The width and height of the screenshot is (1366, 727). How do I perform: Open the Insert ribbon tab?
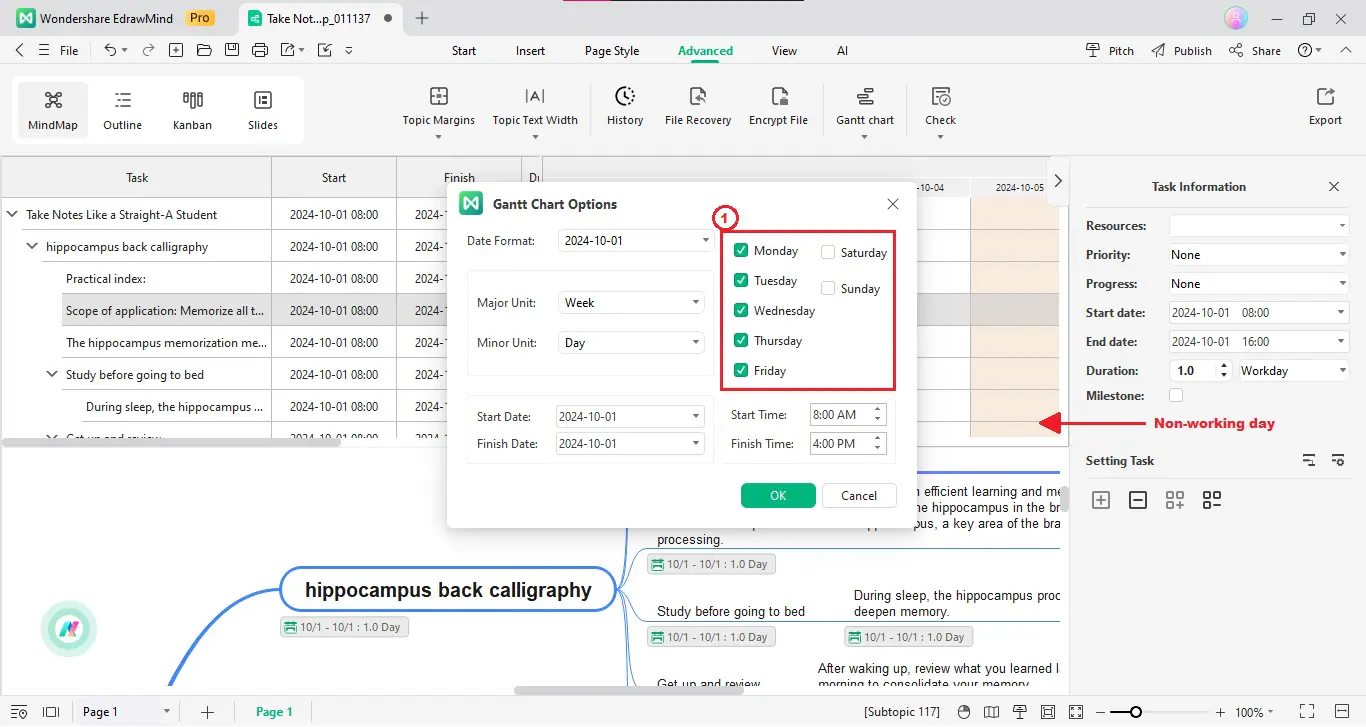530,51
